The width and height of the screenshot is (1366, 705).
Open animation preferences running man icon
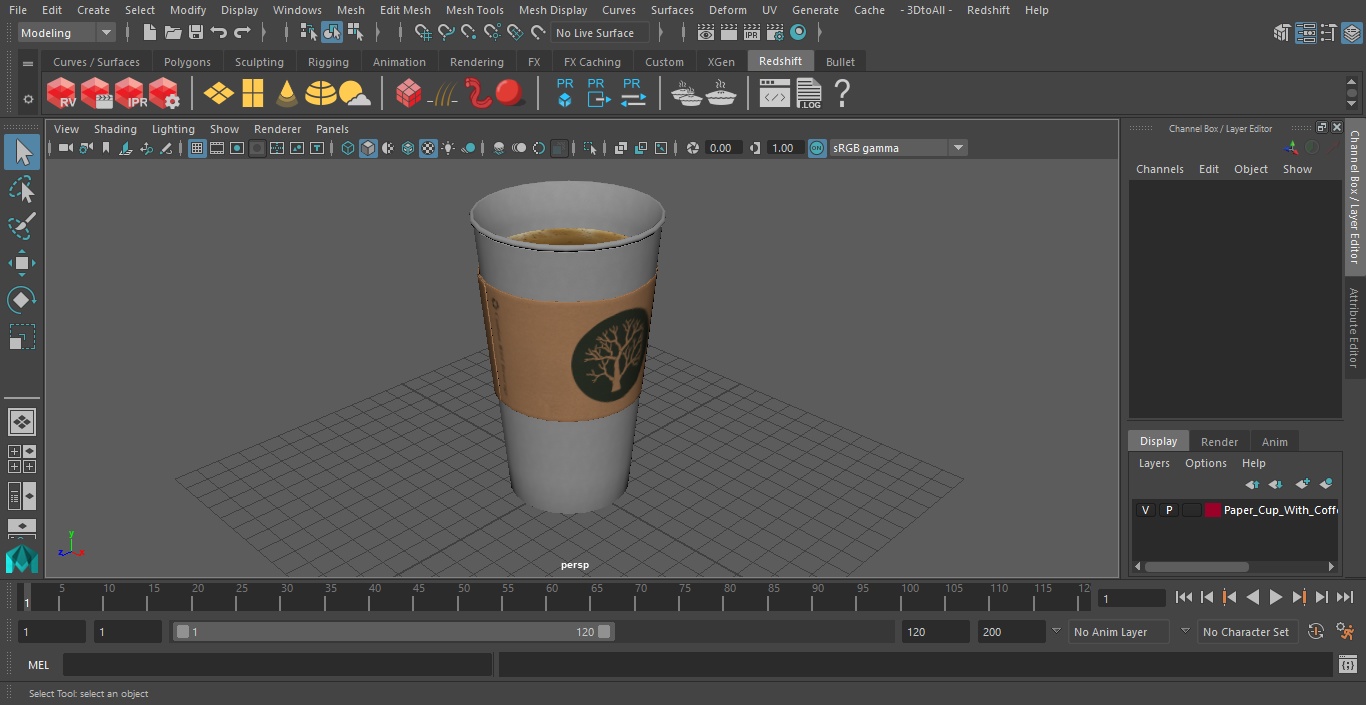(x=1345, y=632)
